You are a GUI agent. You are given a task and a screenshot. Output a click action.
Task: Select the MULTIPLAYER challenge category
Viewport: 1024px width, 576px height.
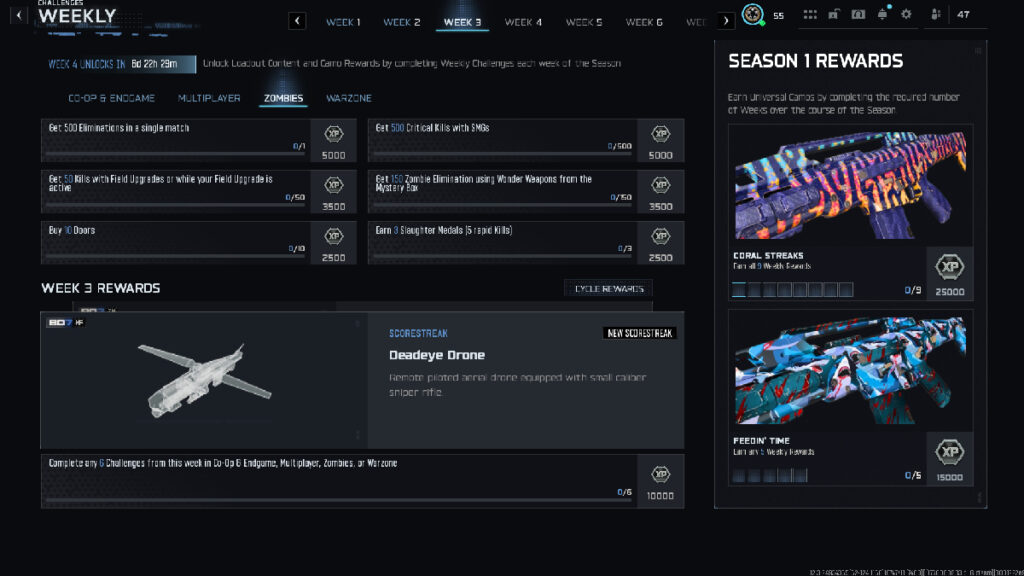[211, 97]
